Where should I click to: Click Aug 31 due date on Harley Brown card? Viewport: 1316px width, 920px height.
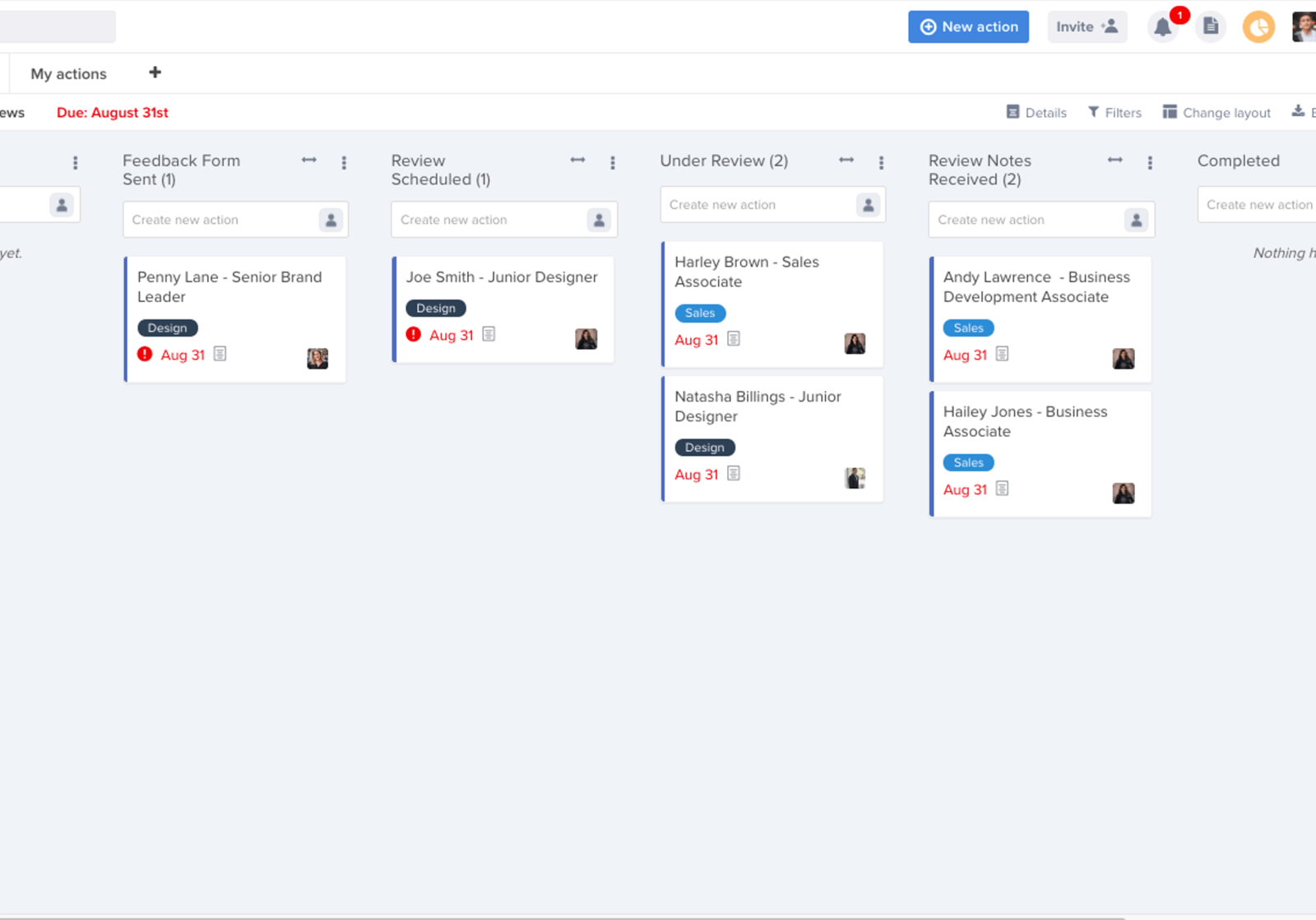pos(696,340)
